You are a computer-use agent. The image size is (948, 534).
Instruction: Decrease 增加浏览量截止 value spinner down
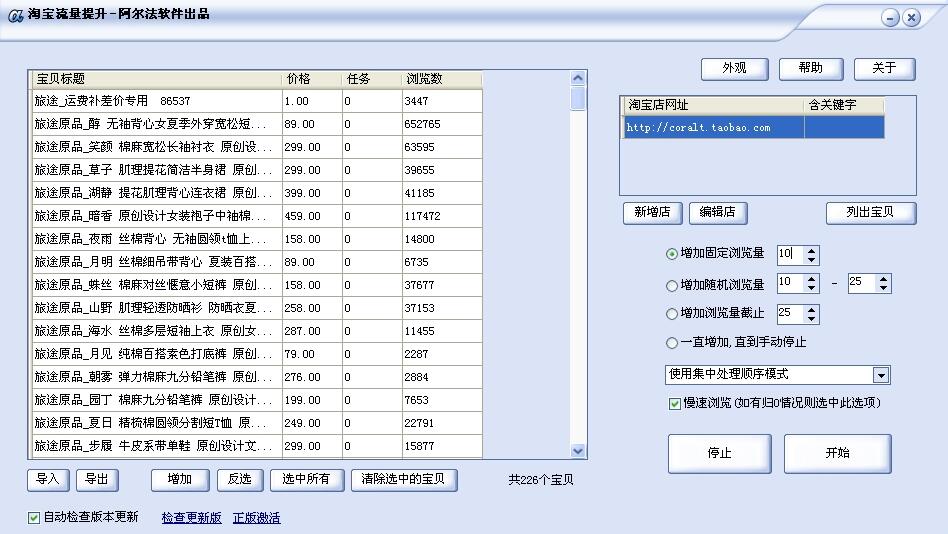click(811, 319)
